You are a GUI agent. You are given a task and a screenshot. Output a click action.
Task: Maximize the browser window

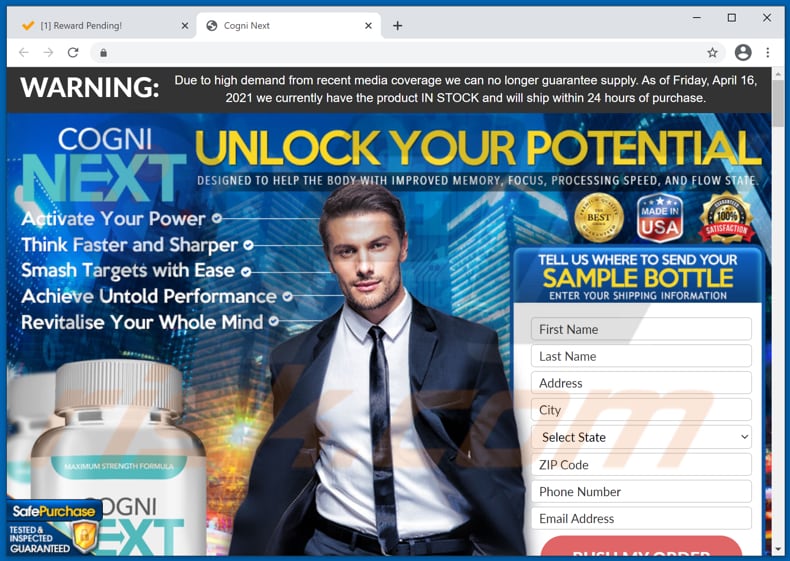click(732, 18)
